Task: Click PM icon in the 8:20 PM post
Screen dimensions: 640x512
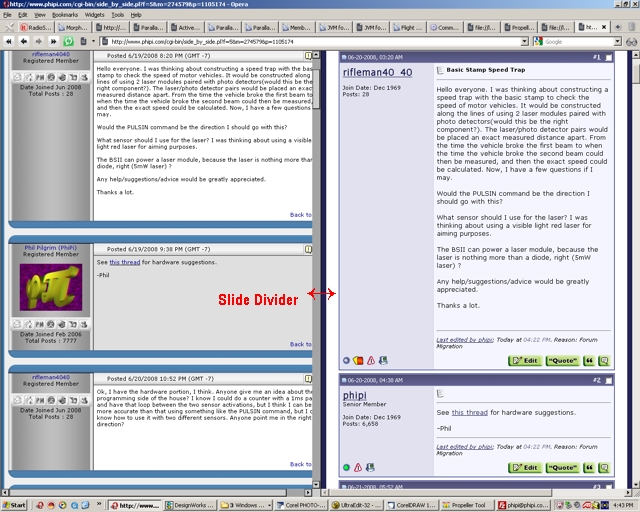Action: tap(40, 77)
